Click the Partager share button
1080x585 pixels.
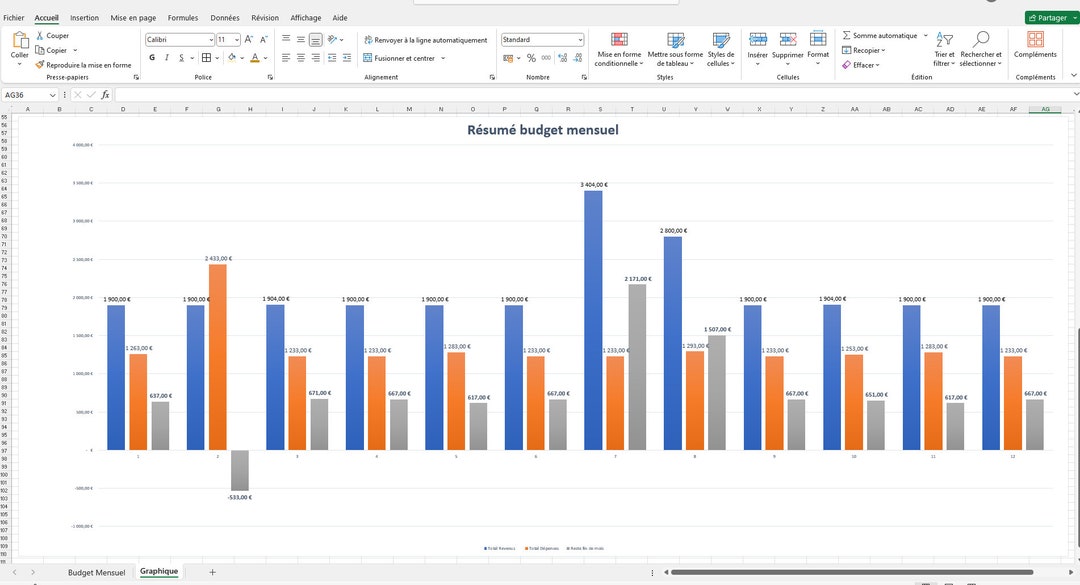click(x=1051, y=18)
